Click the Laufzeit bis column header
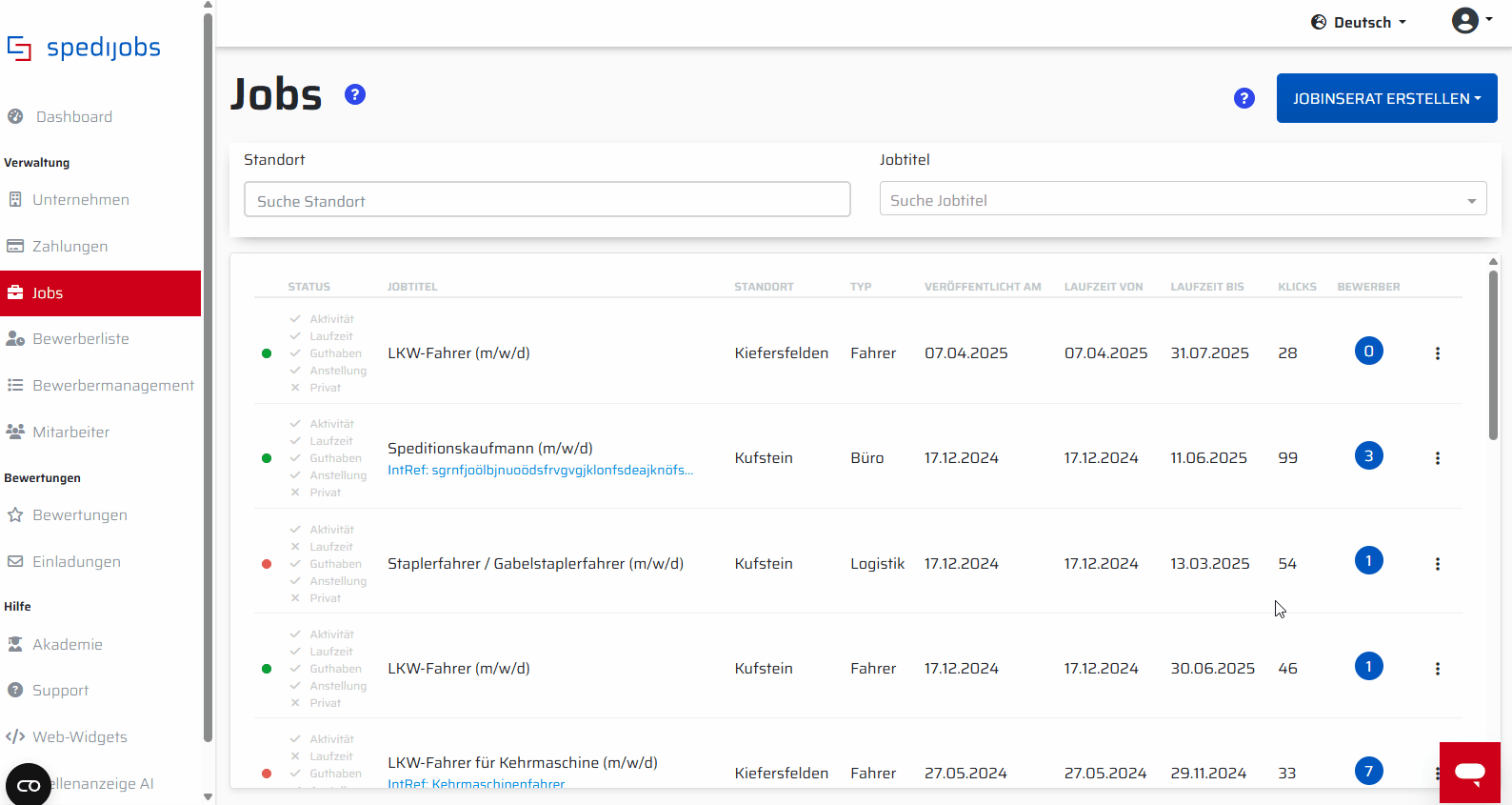Image resolution: width=1512 pixels, height=805 pixels. point(1207,287)
